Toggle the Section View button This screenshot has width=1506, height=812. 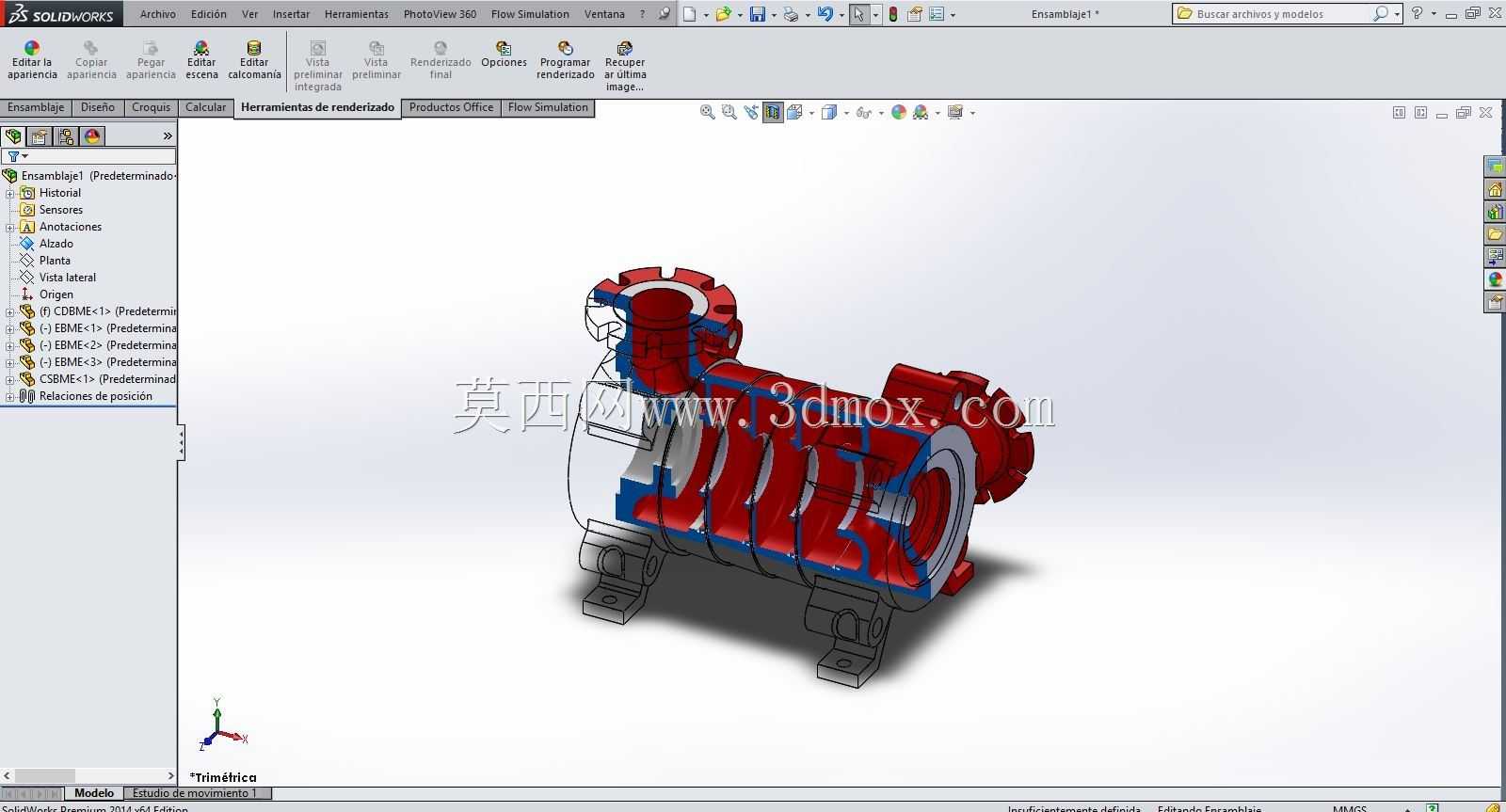click(x=773, y=112)
